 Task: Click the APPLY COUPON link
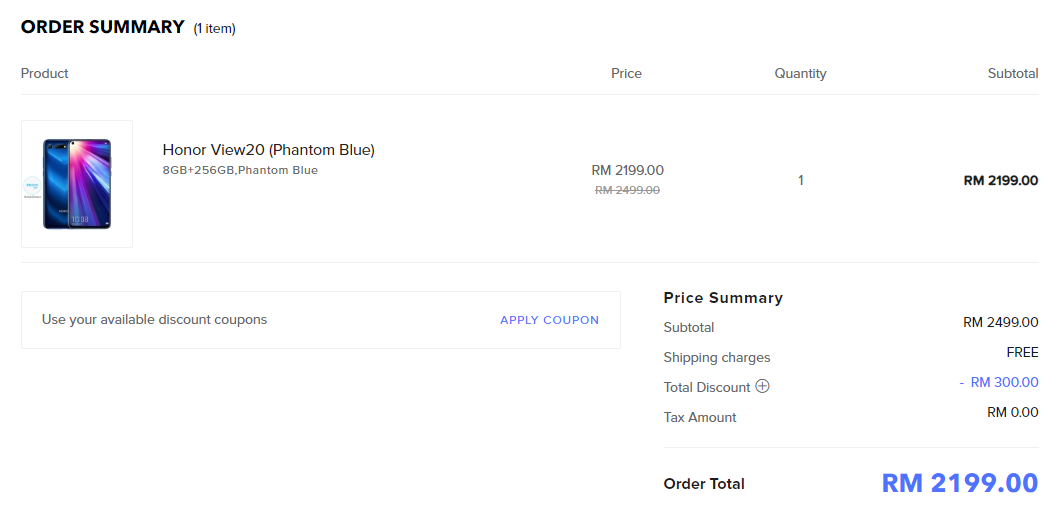pos(549,320)
